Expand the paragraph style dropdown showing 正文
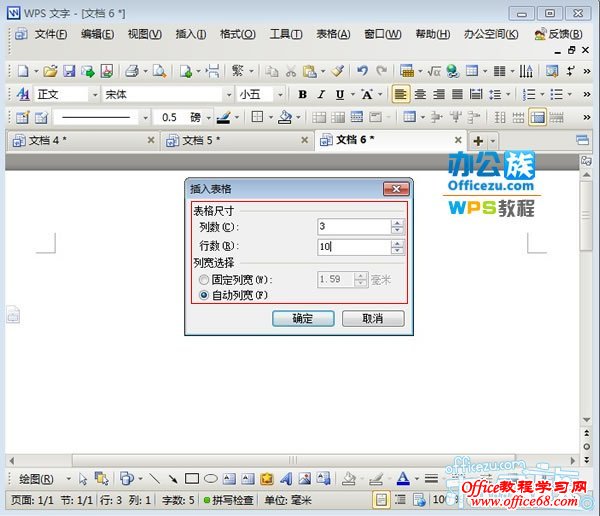Screen dimensions: 600x516 (95, 94)
